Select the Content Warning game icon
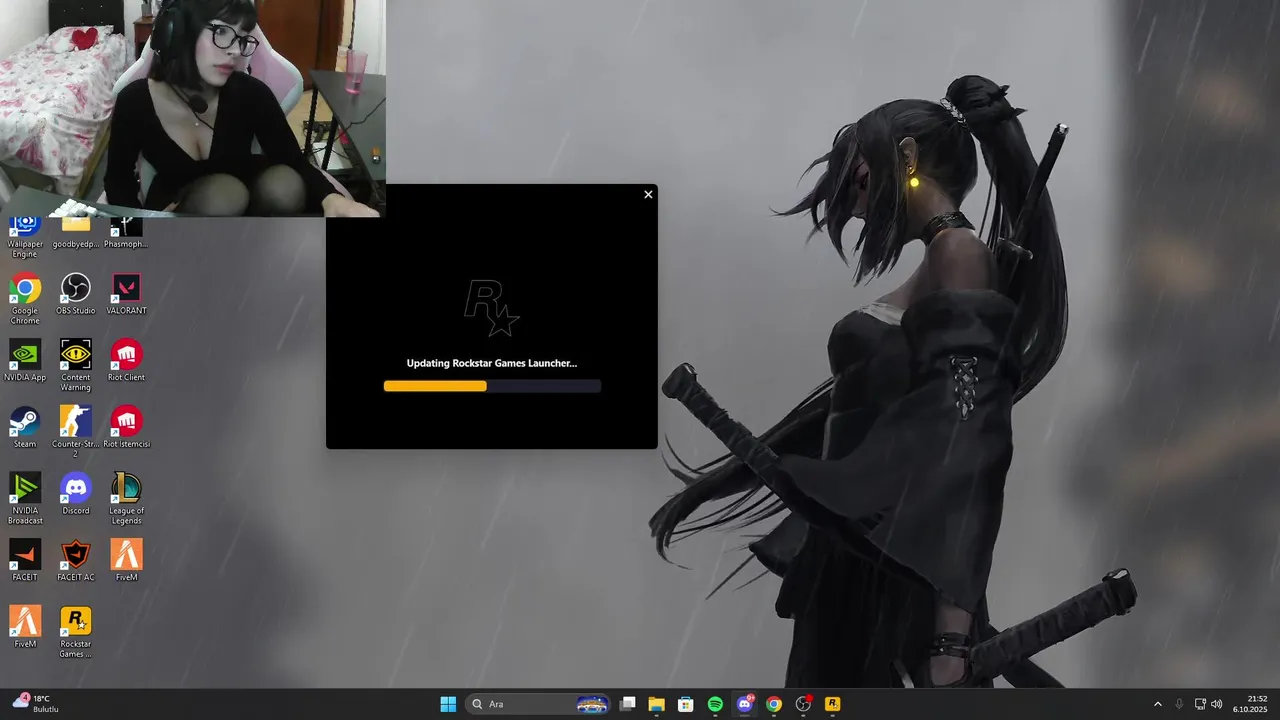The width and height of the screenshot is (1280, 720). [x=76, y=365]
